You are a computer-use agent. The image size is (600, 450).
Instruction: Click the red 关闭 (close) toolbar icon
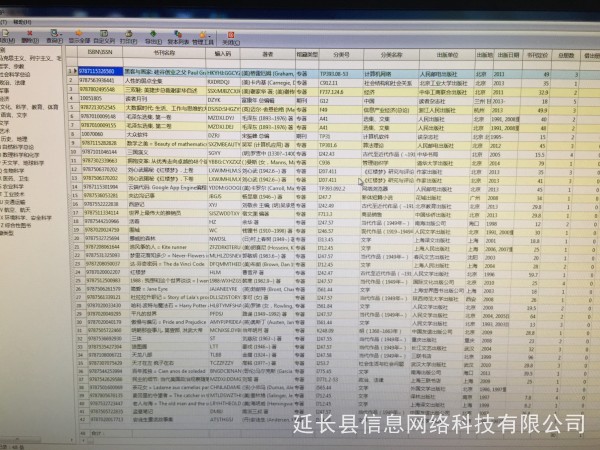point(231,39)
